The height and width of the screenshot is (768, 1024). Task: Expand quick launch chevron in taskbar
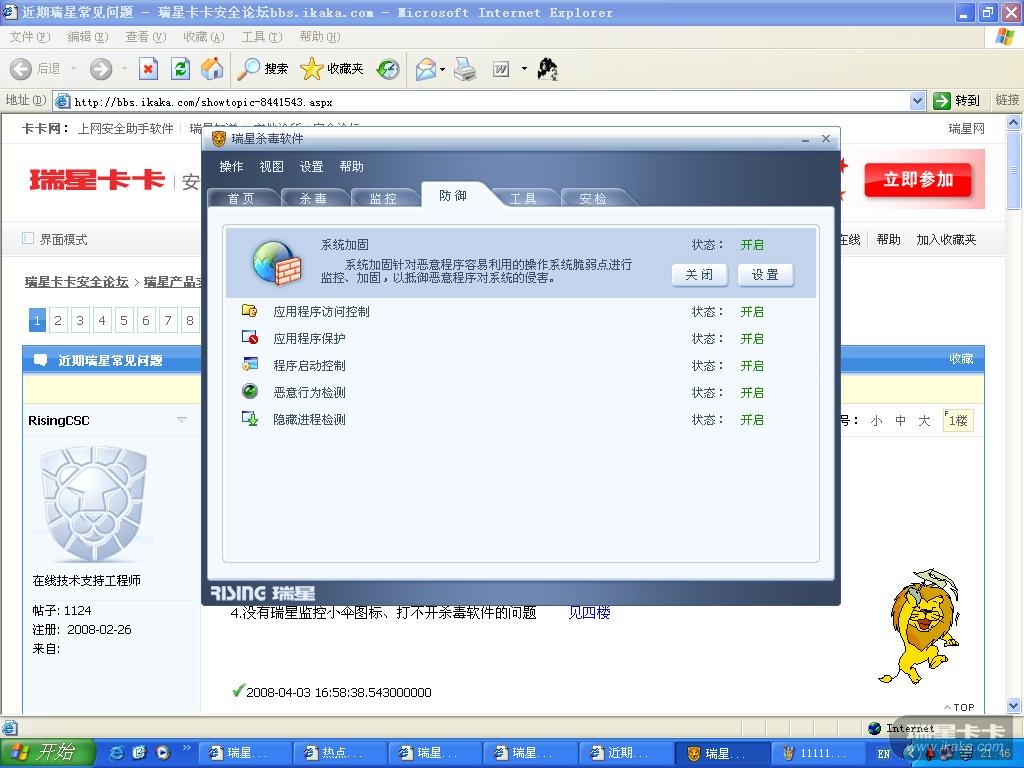coord(186,748)
